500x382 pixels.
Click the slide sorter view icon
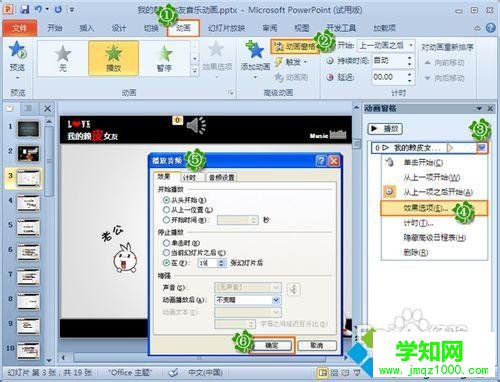click(334, 372)
